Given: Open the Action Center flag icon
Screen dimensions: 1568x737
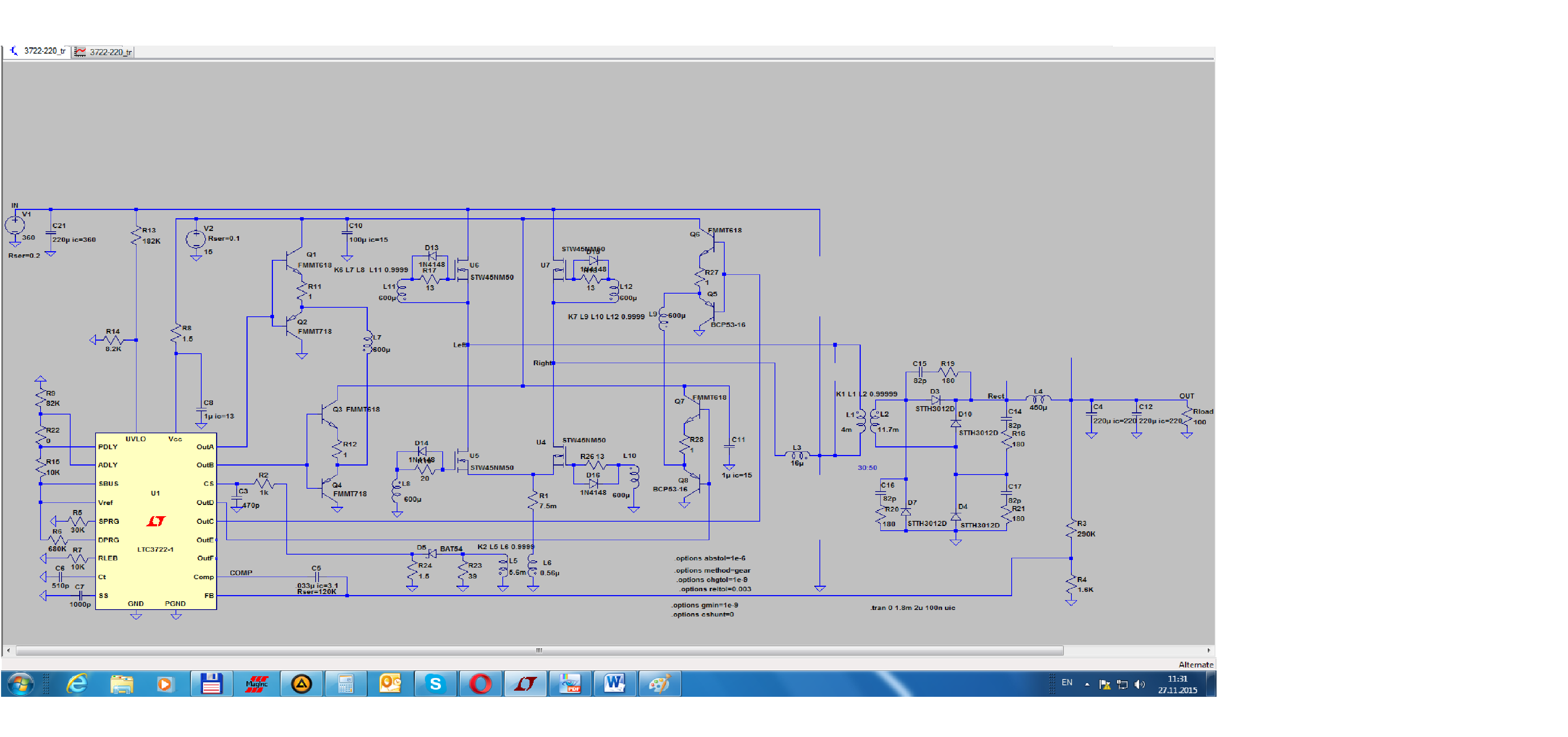Looking at the screenshot, I should (x=1104, y=685).
